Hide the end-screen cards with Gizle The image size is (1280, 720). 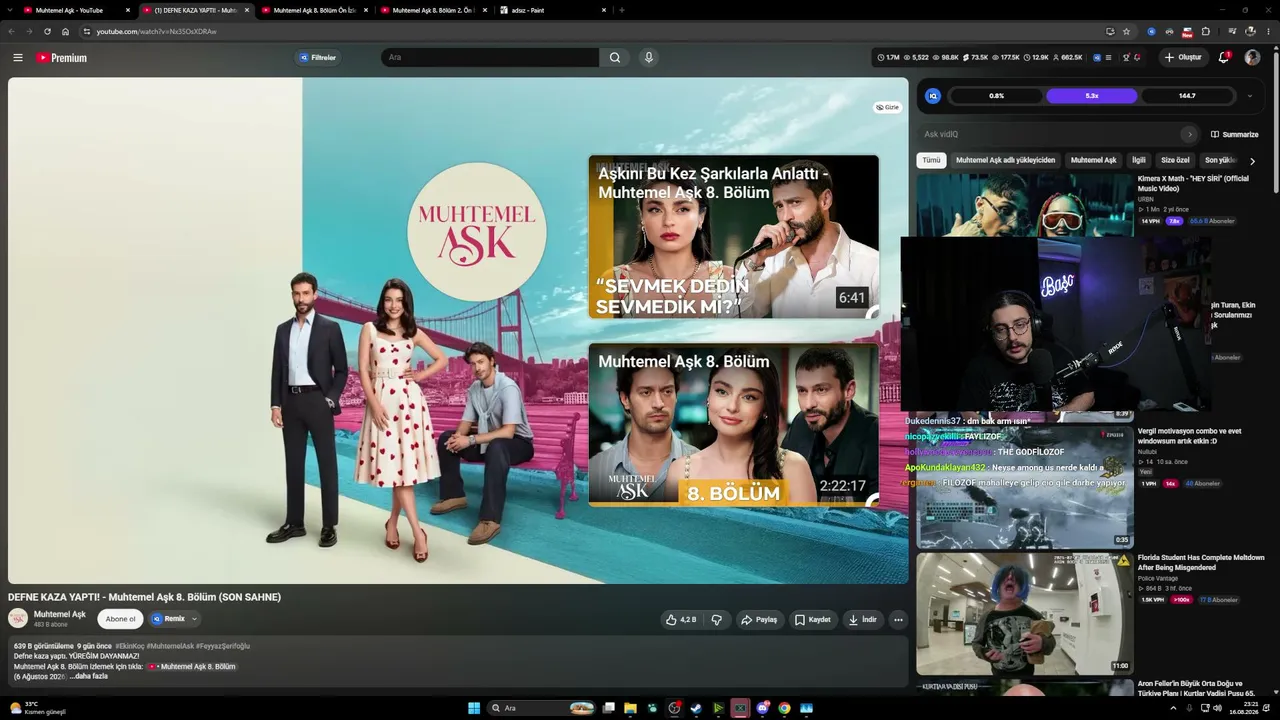coord(888,107)
